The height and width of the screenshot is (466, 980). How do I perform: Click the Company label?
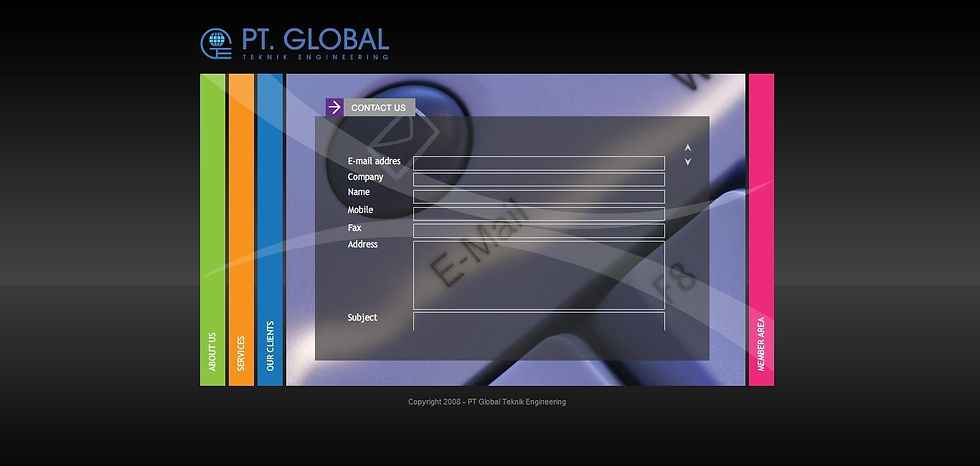click(366, 177)
